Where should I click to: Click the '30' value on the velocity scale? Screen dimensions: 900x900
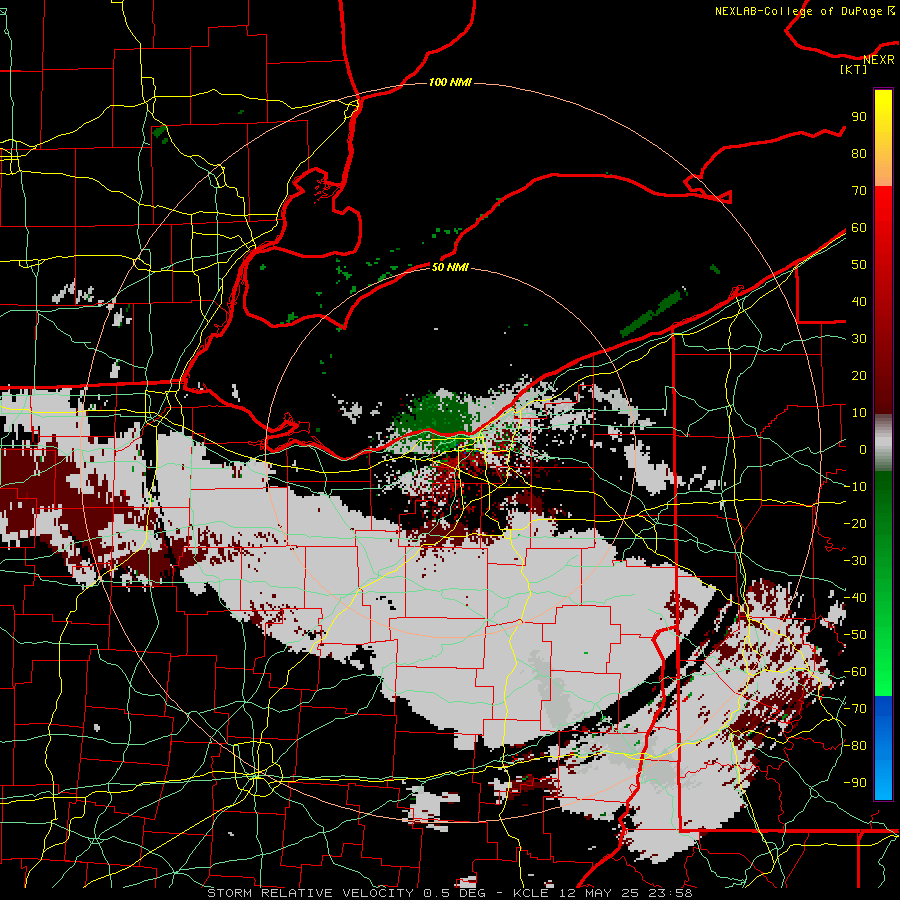[859, 339]
